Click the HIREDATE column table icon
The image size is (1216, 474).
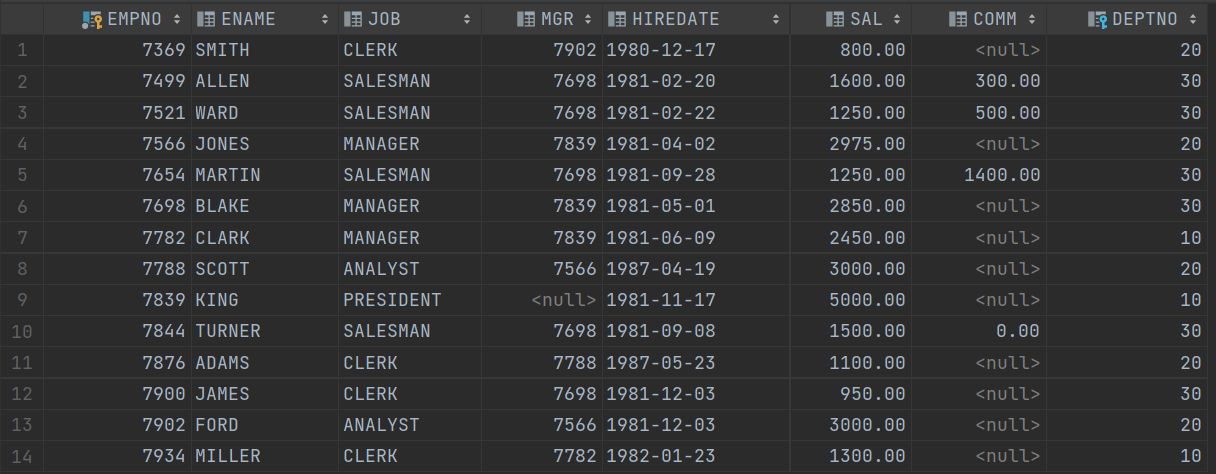click(617, 19)
